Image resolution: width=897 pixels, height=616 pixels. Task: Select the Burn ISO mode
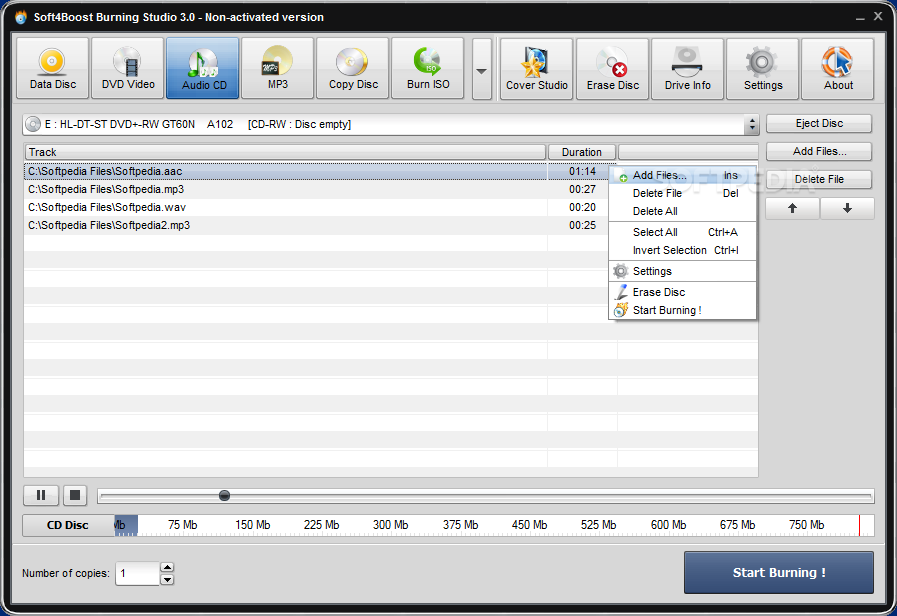point(427,69)
